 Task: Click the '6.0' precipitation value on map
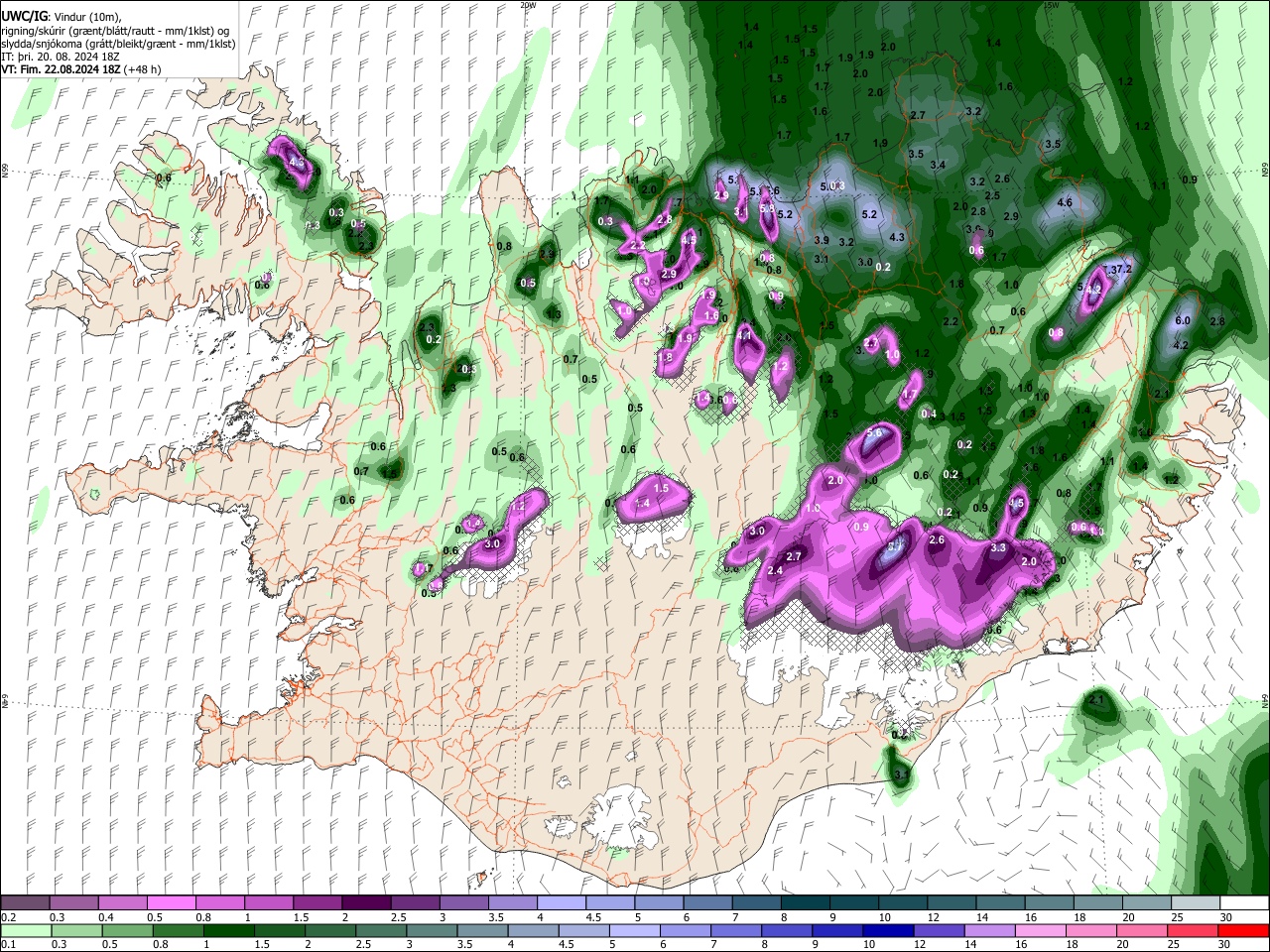click(x=1182, y=321)
